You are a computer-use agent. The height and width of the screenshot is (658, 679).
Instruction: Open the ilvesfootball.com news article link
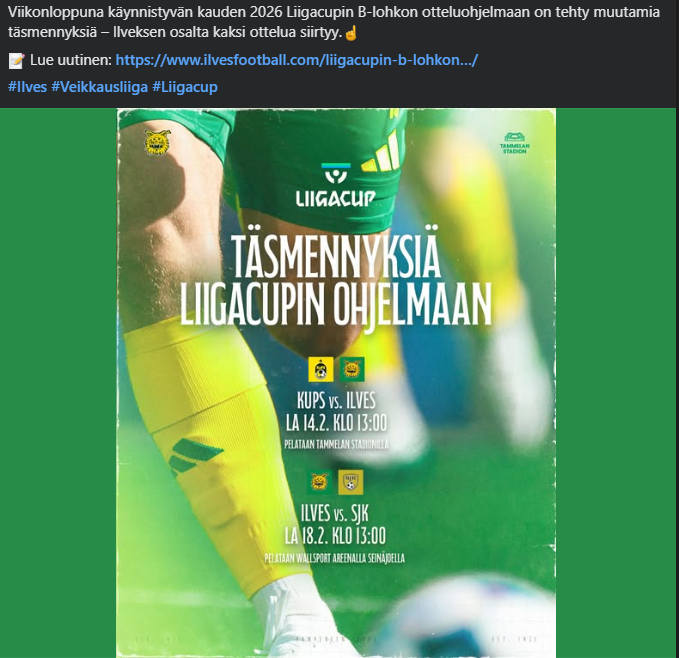297,60
